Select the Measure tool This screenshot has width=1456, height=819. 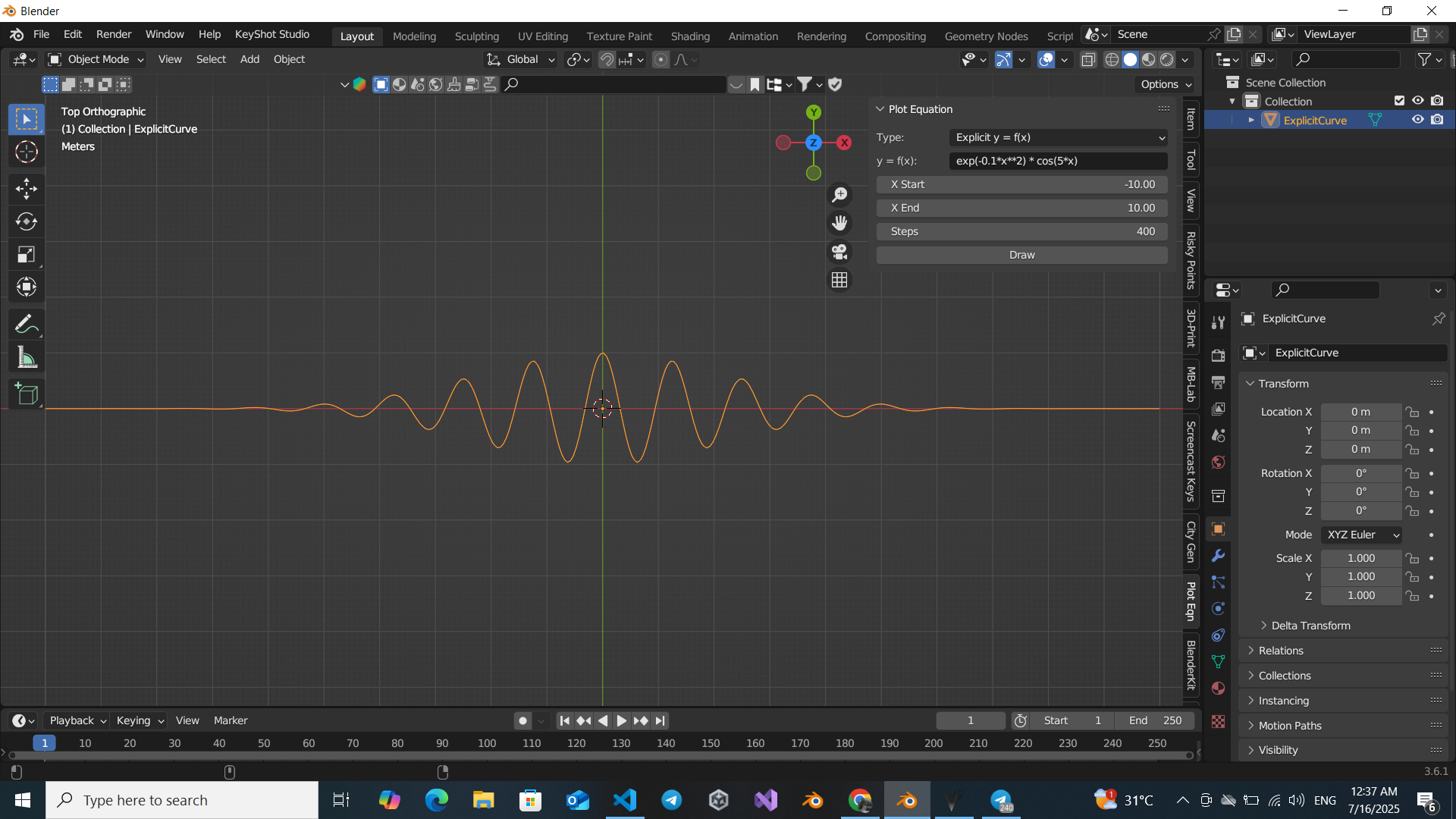27,357
